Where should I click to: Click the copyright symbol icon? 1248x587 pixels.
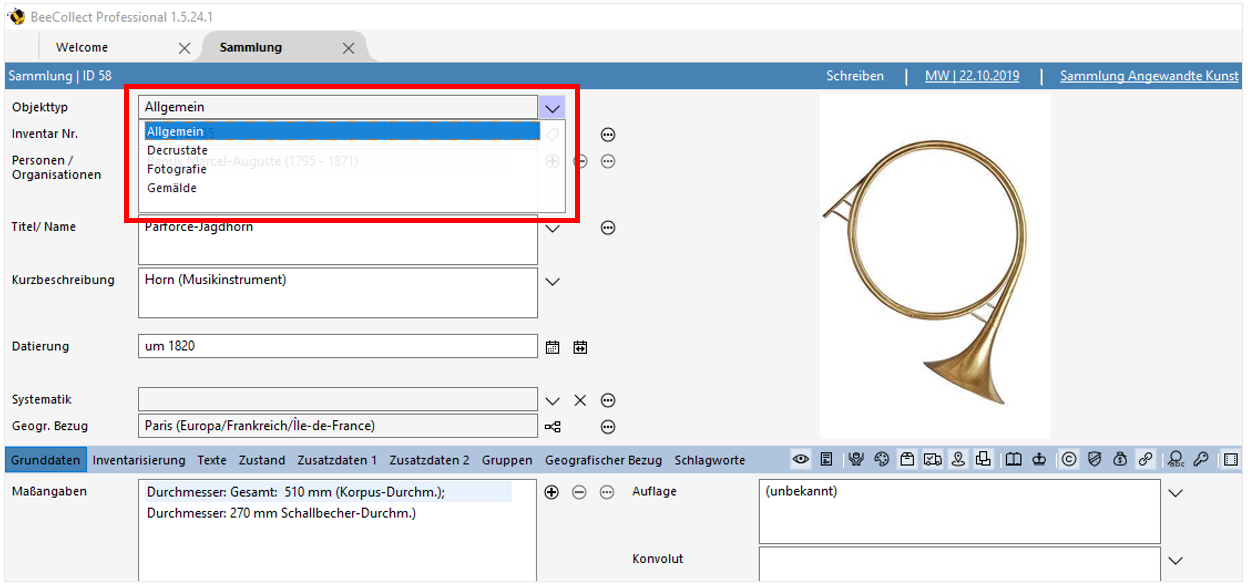(1068, 460)
